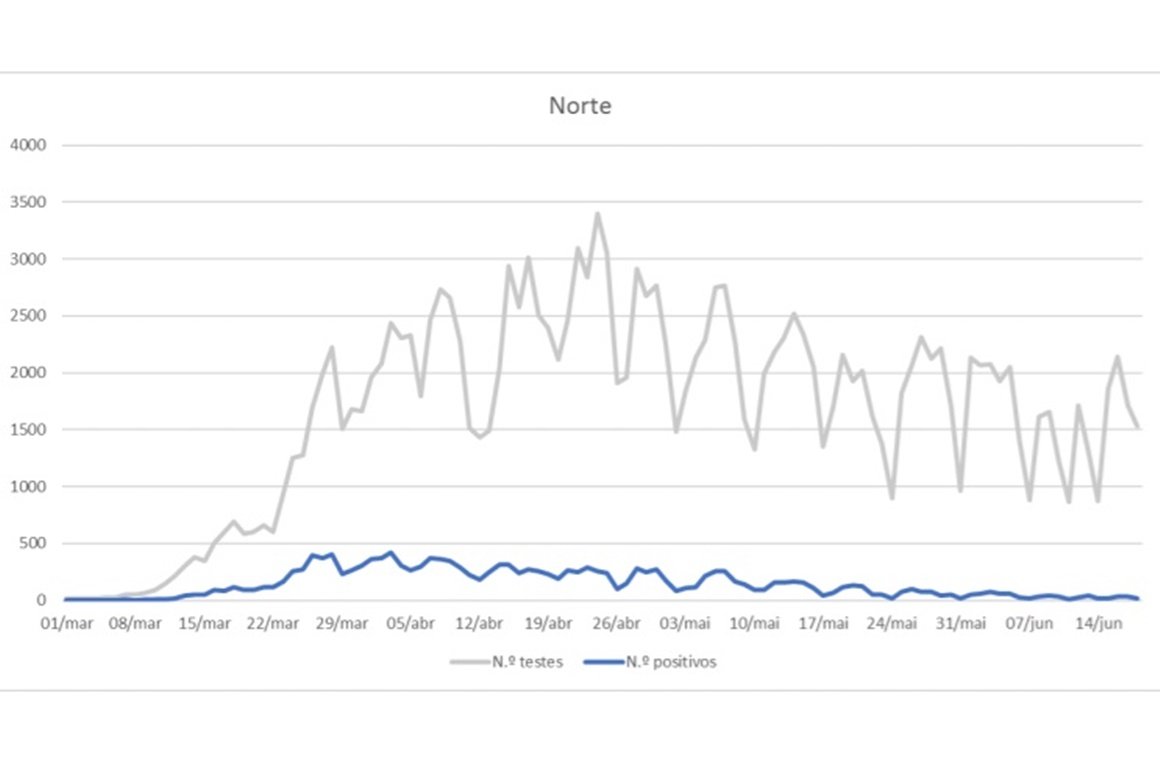The width and height of the screenshot is (1160, 773).
Task: Click the highest peak of gray tests line
Action: pyautogui.click(x=597, y=213)
